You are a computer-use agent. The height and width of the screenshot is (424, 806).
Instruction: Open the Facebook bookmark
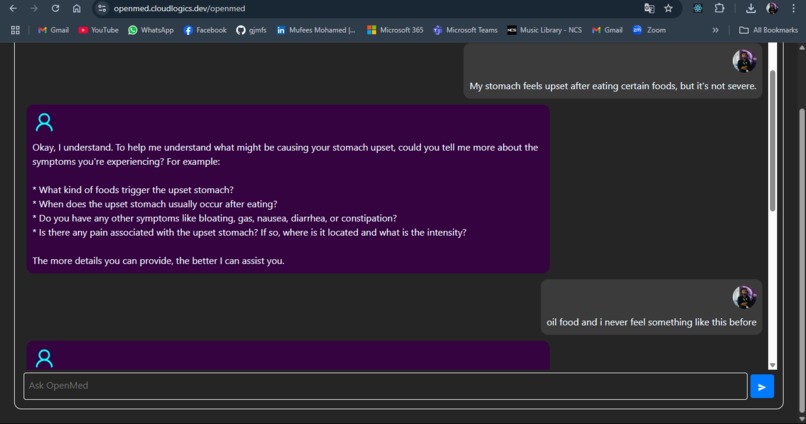205,30
